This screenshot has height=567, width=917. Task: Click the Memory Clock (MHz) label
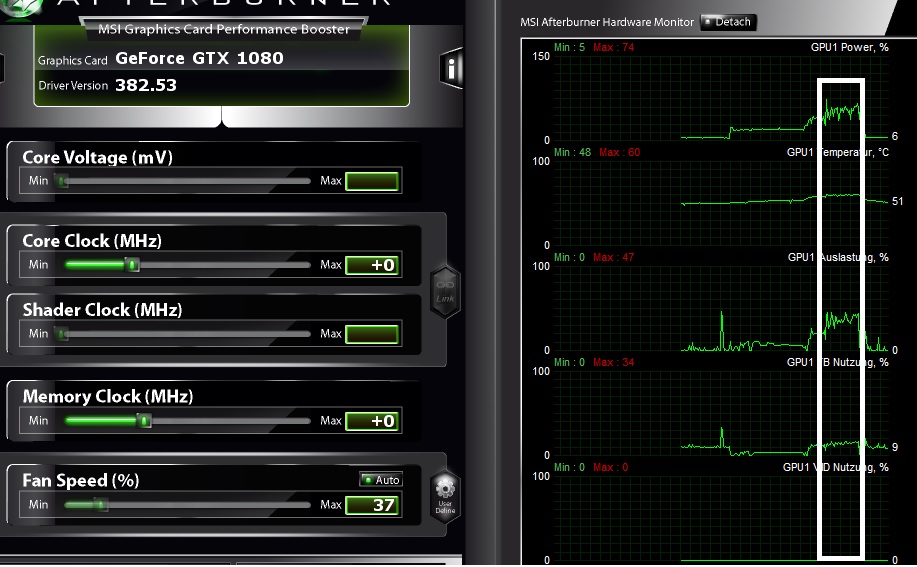click(x=108, y=397)
